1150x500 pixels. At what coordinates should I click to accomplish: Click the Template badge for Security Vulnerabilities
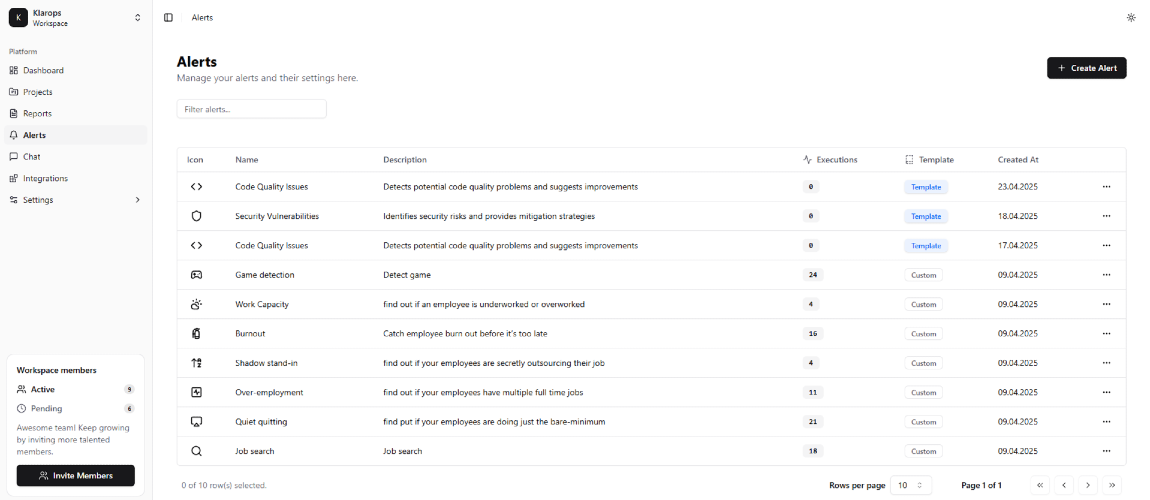pos(926,216)
